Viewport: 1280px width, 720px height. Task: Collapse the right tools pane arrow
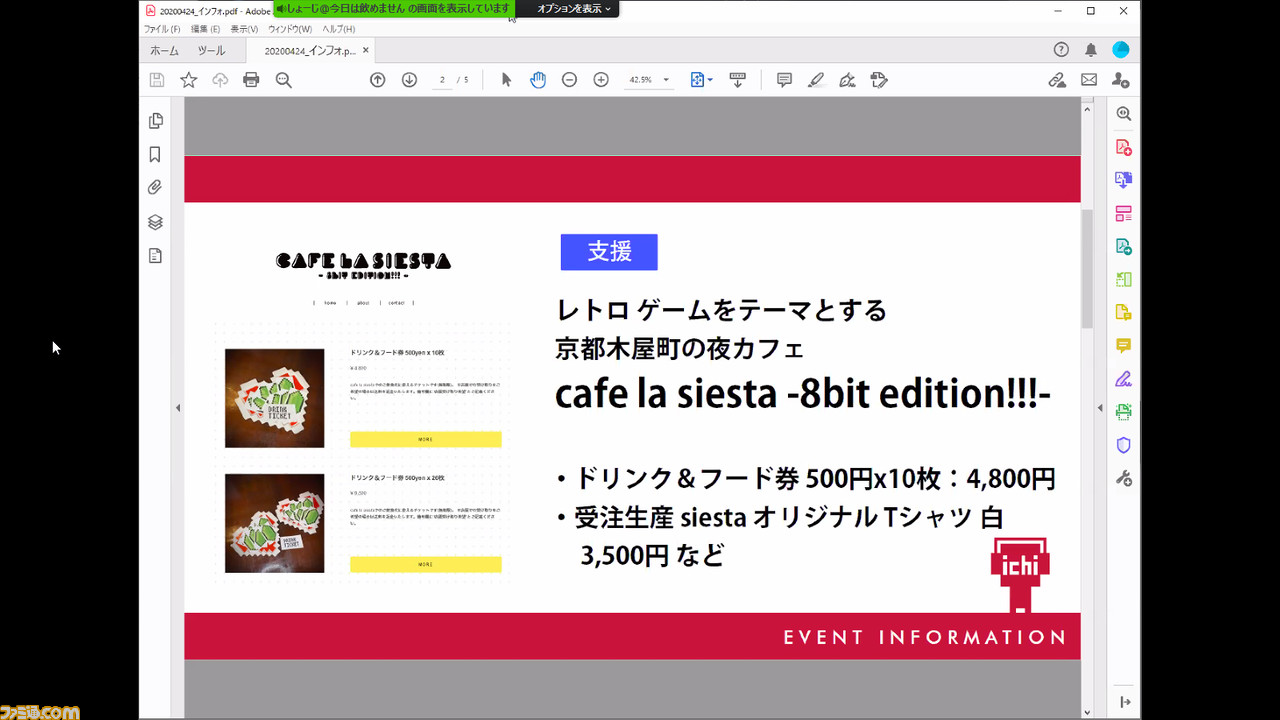pos(1099,408)
